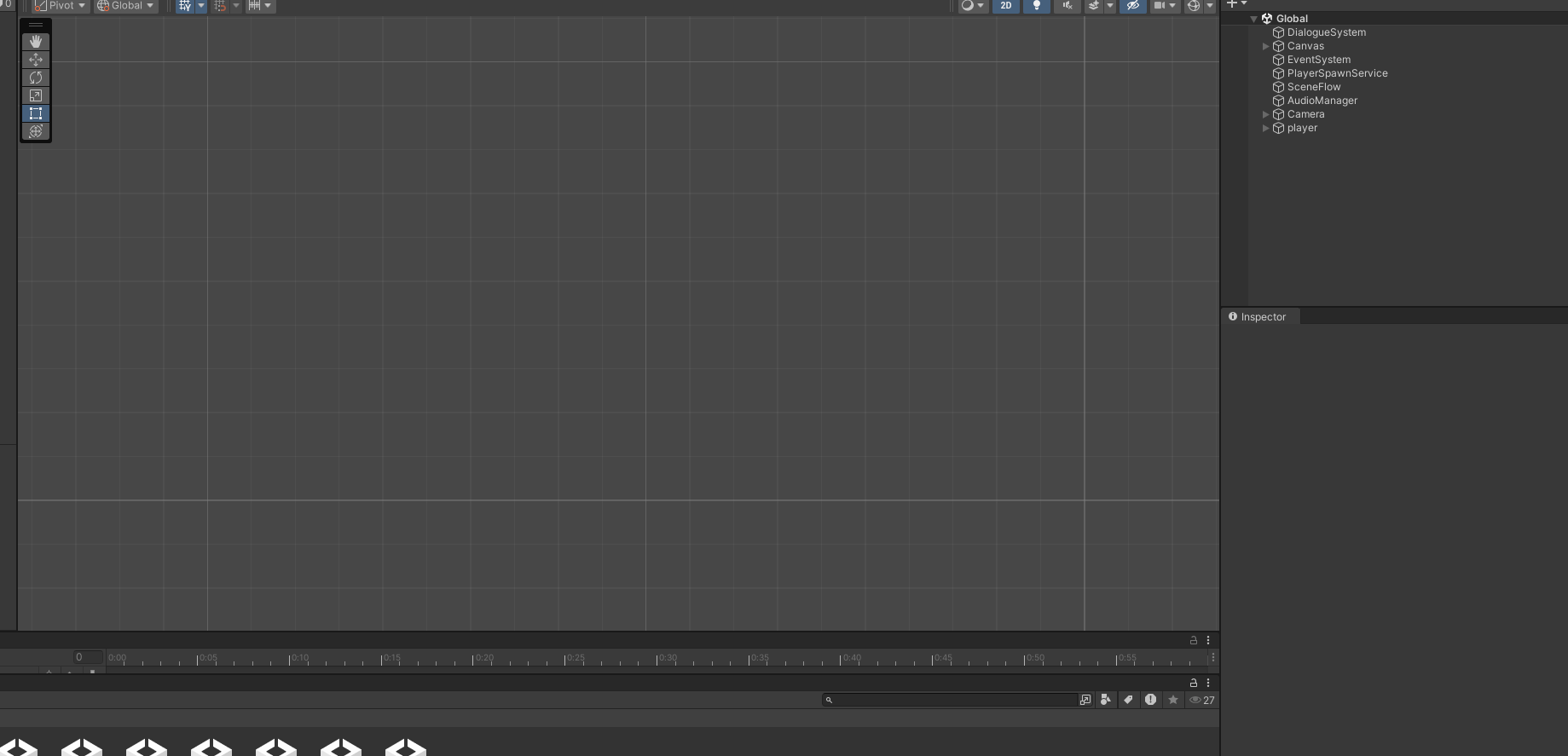1568x756 pixels.
Task: Select the Rotate tool
Action: click(x=36, y=78)
